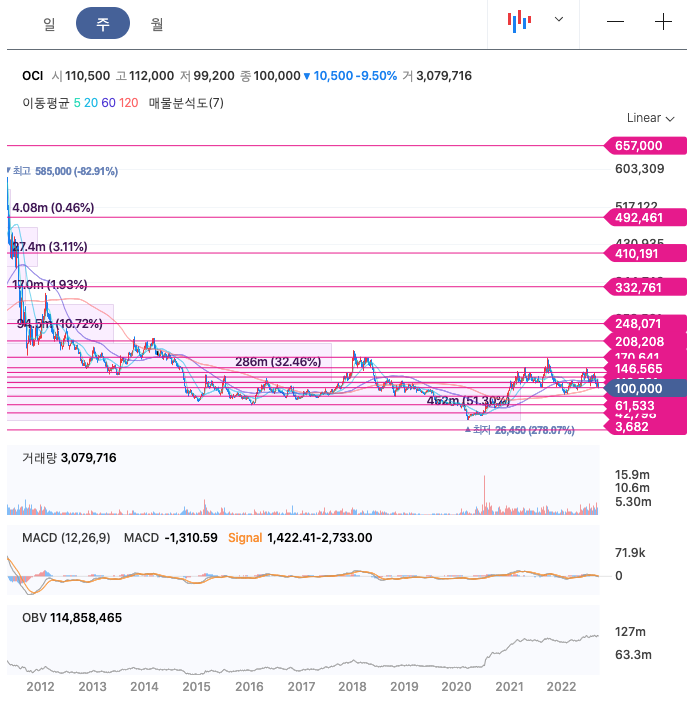The height and width of the screenshot is (716, 695).
Task: Click the 146,565 price level tag
Action: [645, 369]
